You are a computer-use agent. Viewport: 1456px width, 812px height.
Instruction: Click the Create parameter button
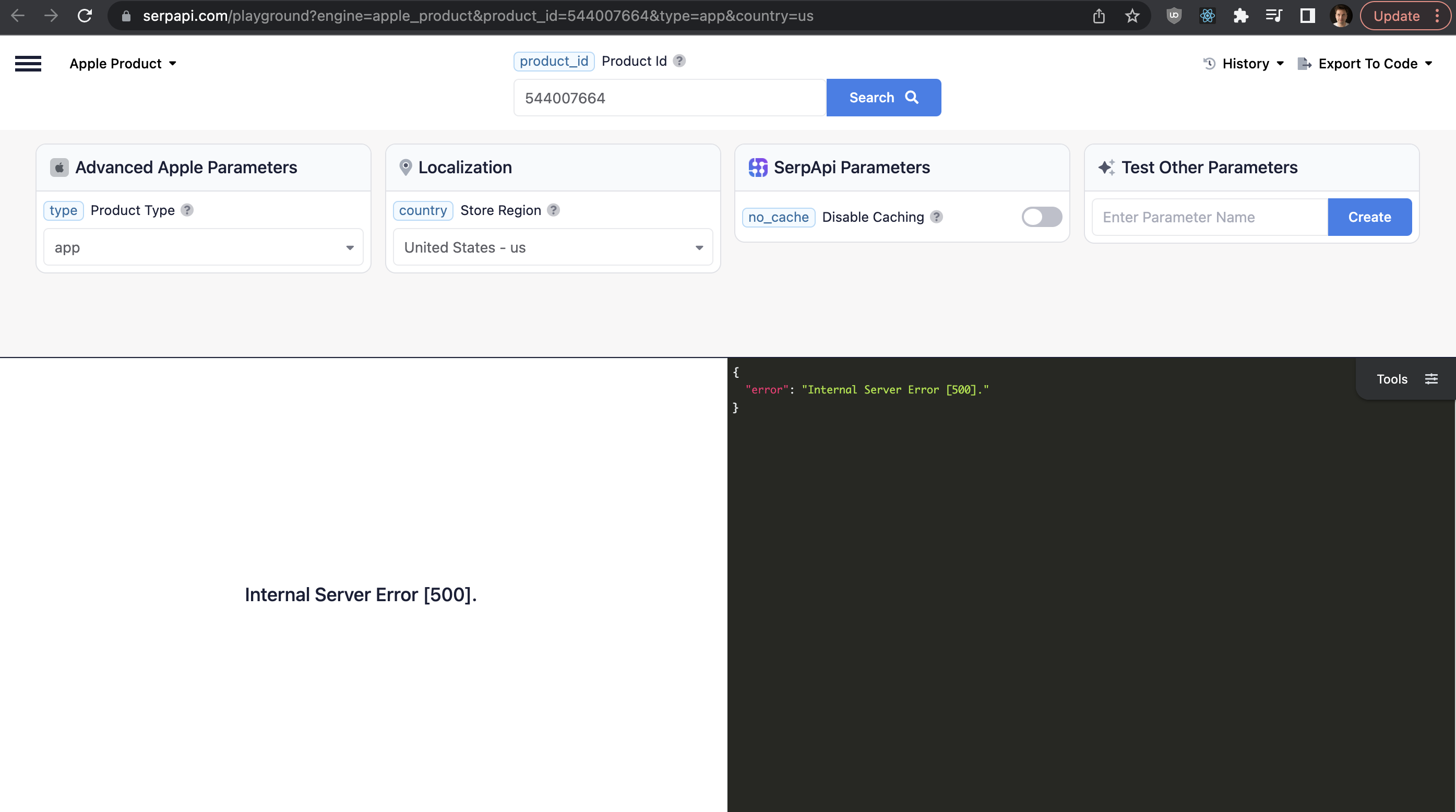[1369, 217]
